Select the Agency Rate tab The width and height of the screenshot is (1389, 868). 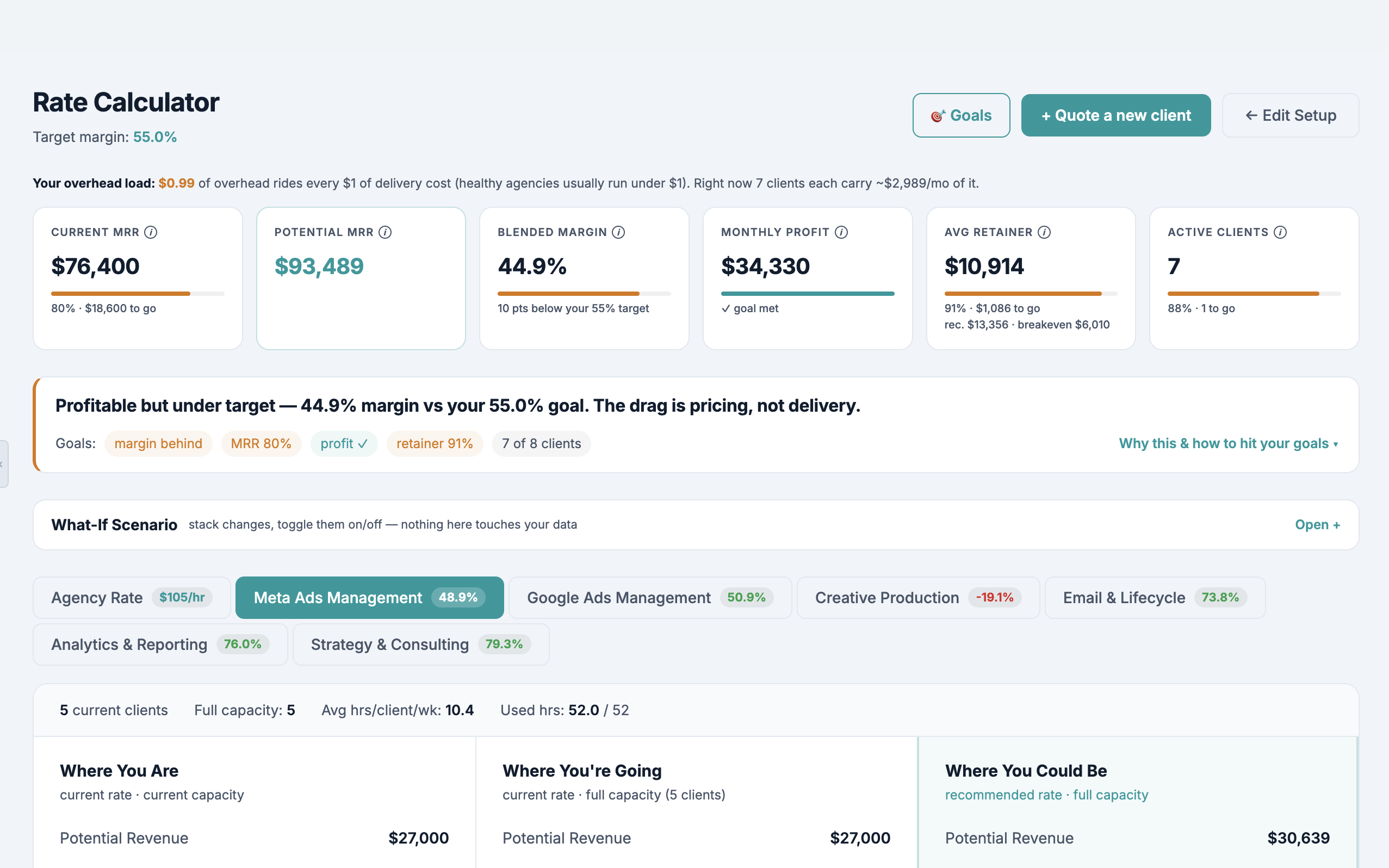[132, 598]
